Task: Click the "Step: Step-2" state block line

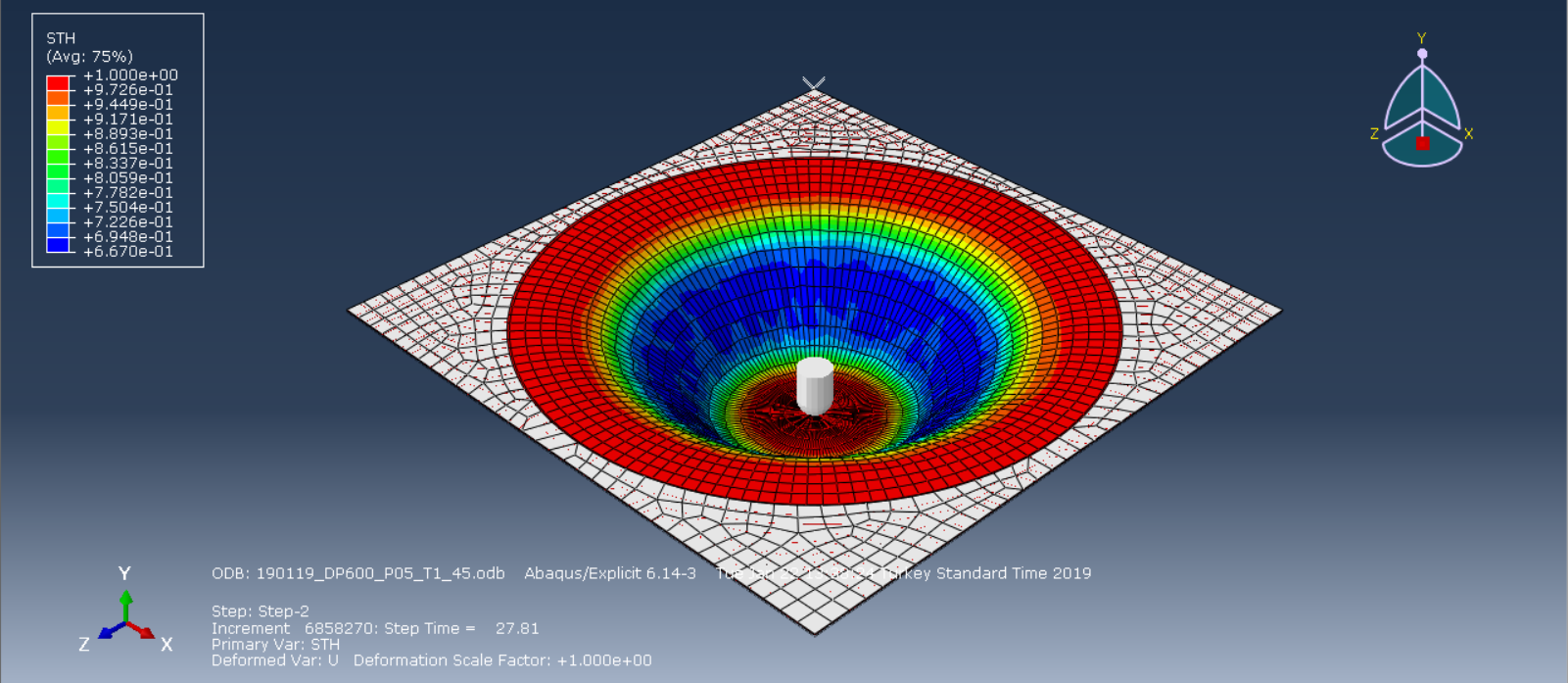Action: point(261,611)
